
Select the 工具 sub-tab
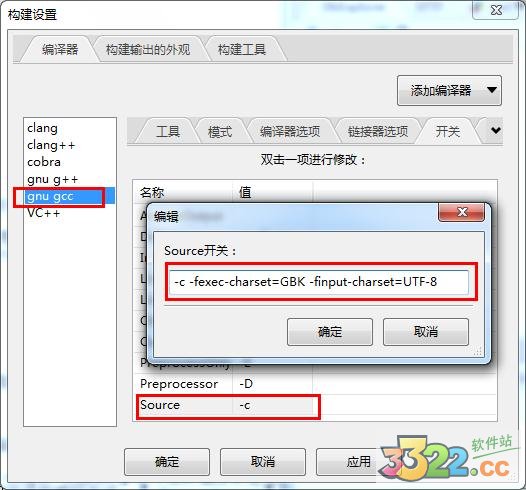click(168, 131)
